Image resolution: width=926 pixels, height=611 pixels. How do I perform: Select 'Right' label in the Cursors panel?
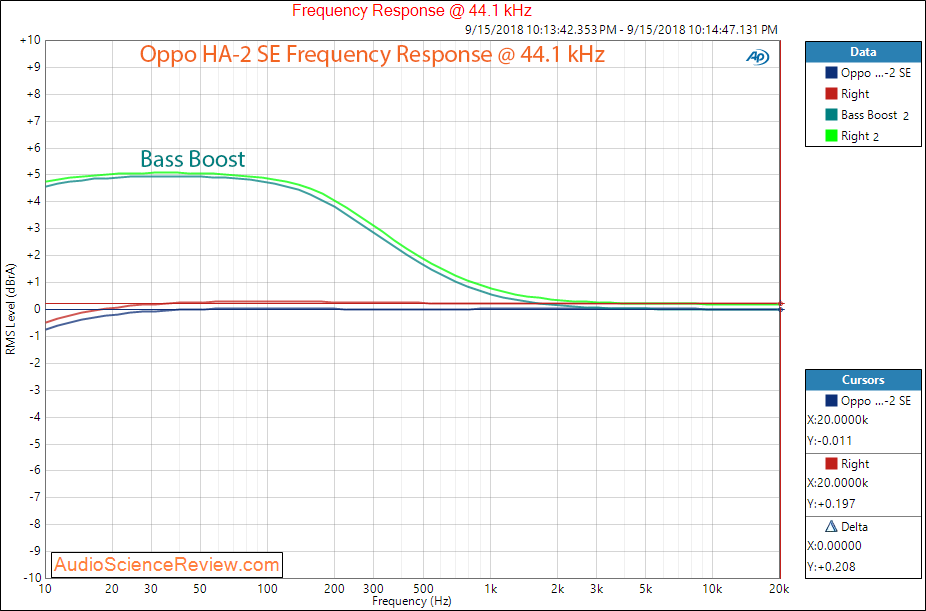[x=855, y=464]
